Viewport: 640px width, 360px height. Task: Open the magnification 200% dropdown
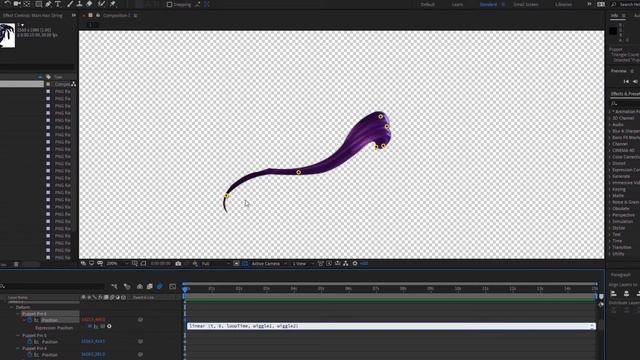(x=116, y=264)
